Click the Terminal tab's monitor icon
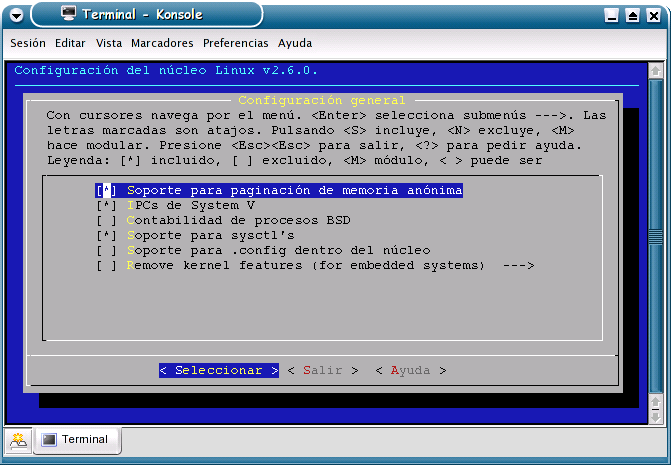The height and width of the screenshot is (465, 671). click(49, 439)
